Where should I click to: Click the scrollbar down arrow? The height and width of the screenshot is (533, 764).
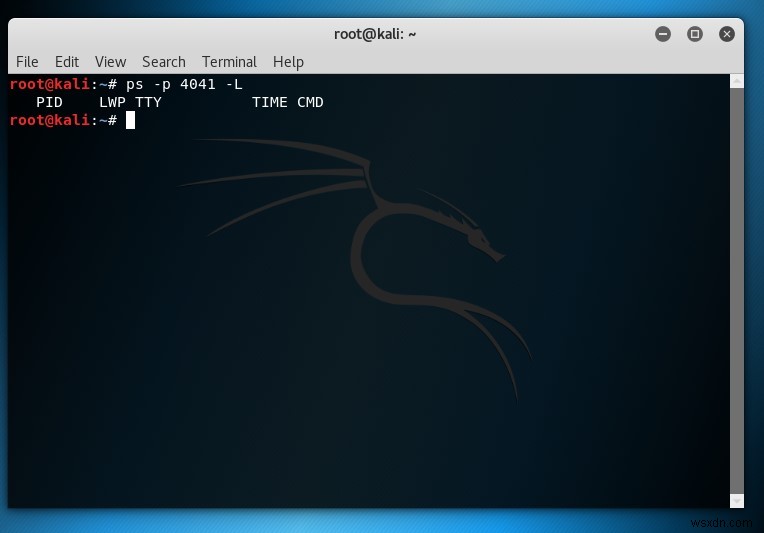[737, 500]
